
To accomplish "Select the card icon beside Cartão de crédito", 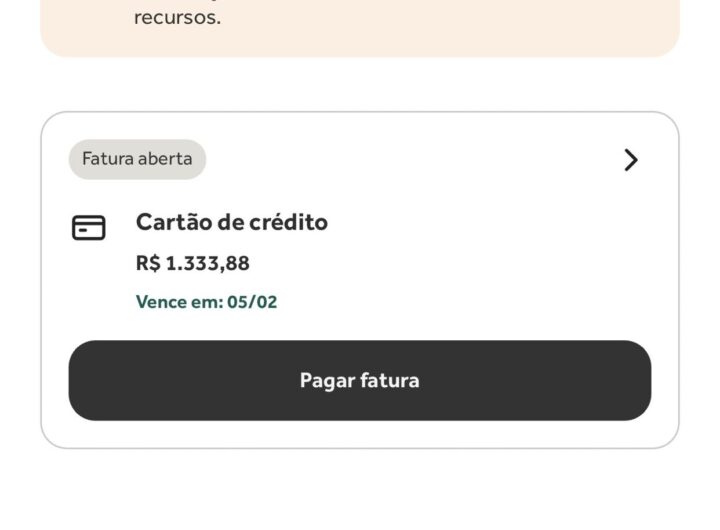I will coord(89,227).
